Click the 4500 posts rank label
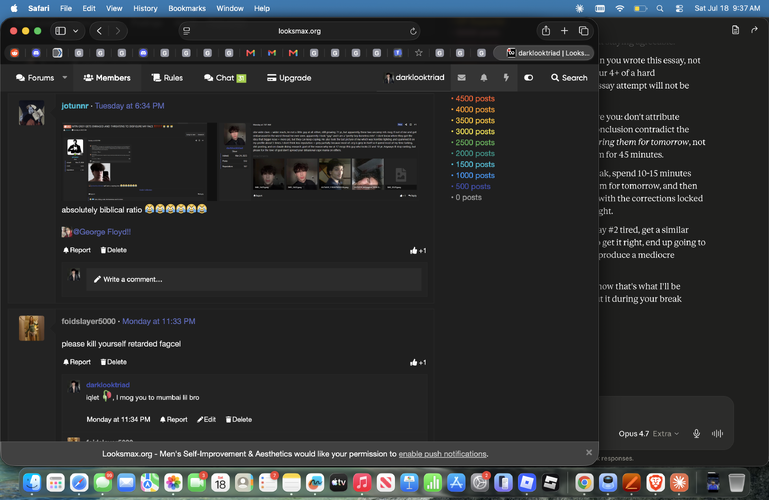 pos(475,99)
